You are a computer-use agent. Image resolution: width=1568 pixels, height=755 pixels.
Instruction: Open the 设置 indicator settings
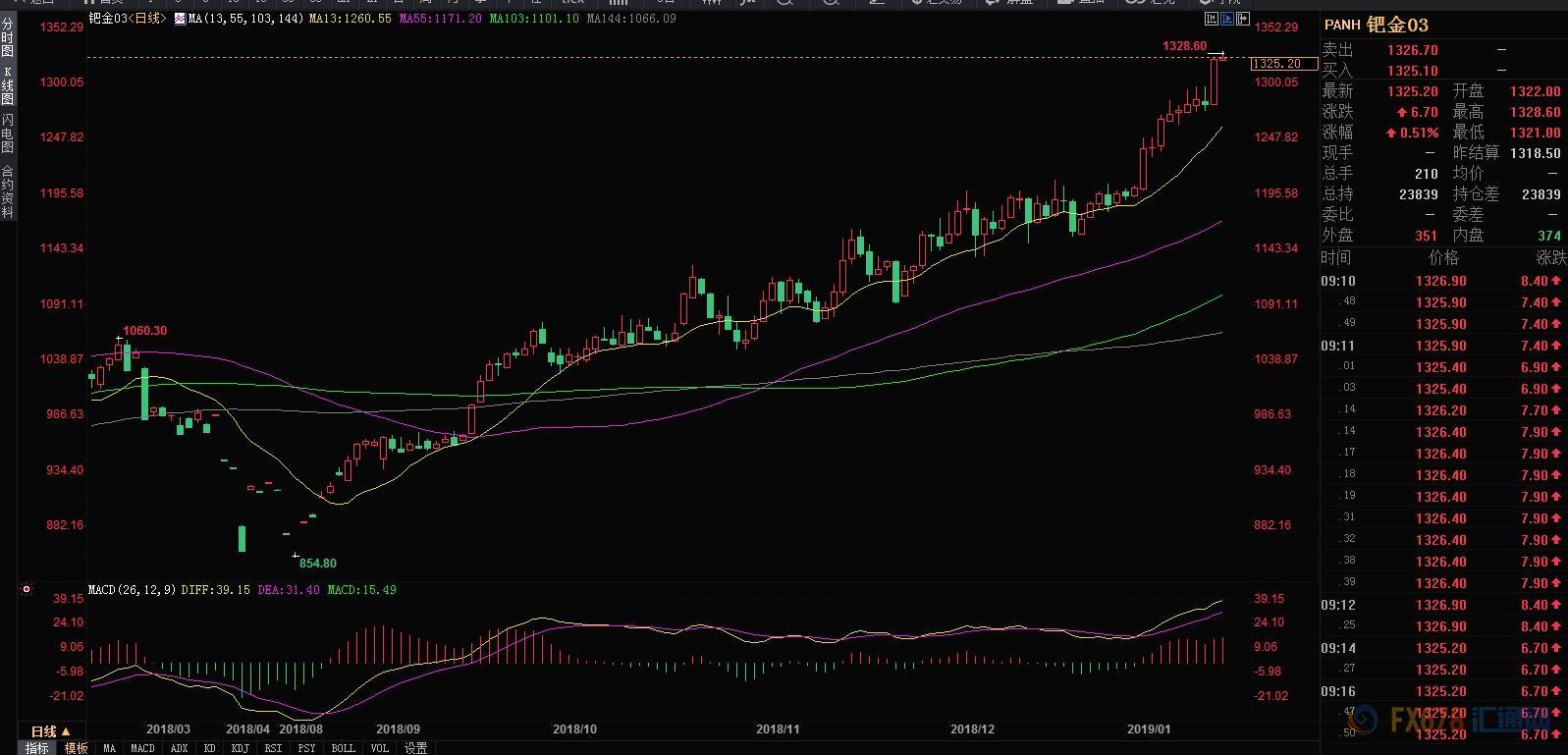(x=416, y=748)
